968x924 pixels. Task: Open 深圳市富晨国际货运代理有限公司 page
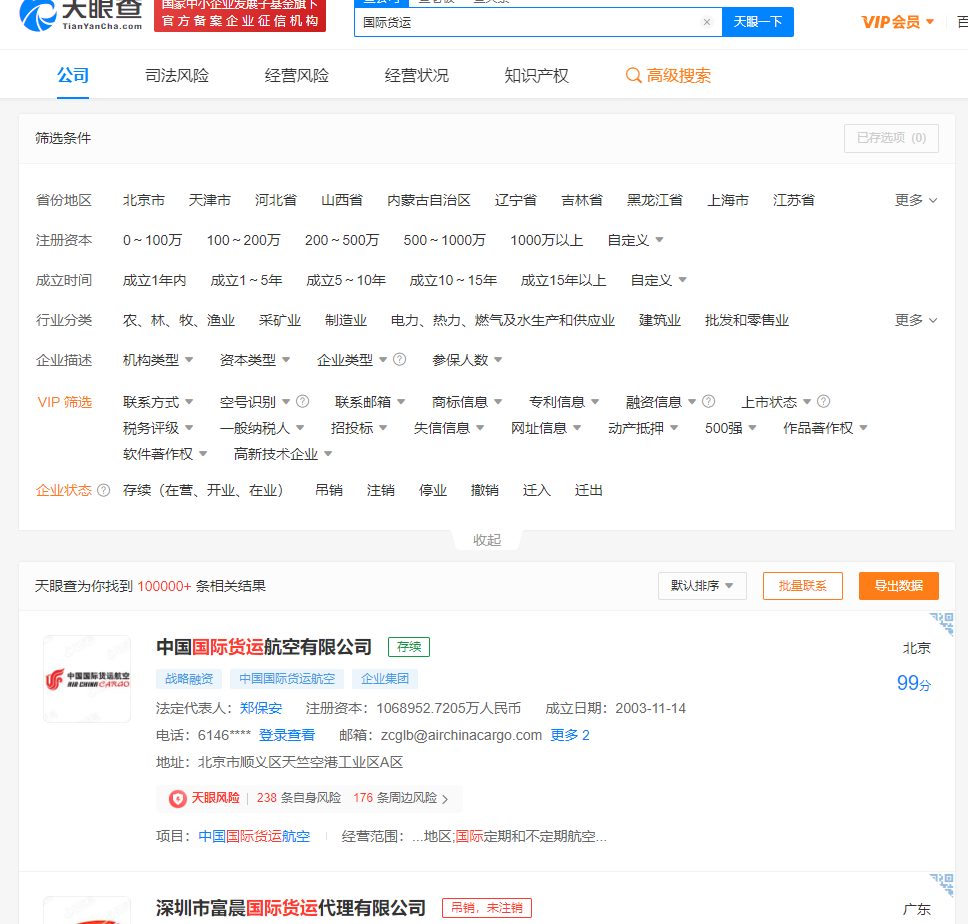pyautogui.click(x=291, y=908)
